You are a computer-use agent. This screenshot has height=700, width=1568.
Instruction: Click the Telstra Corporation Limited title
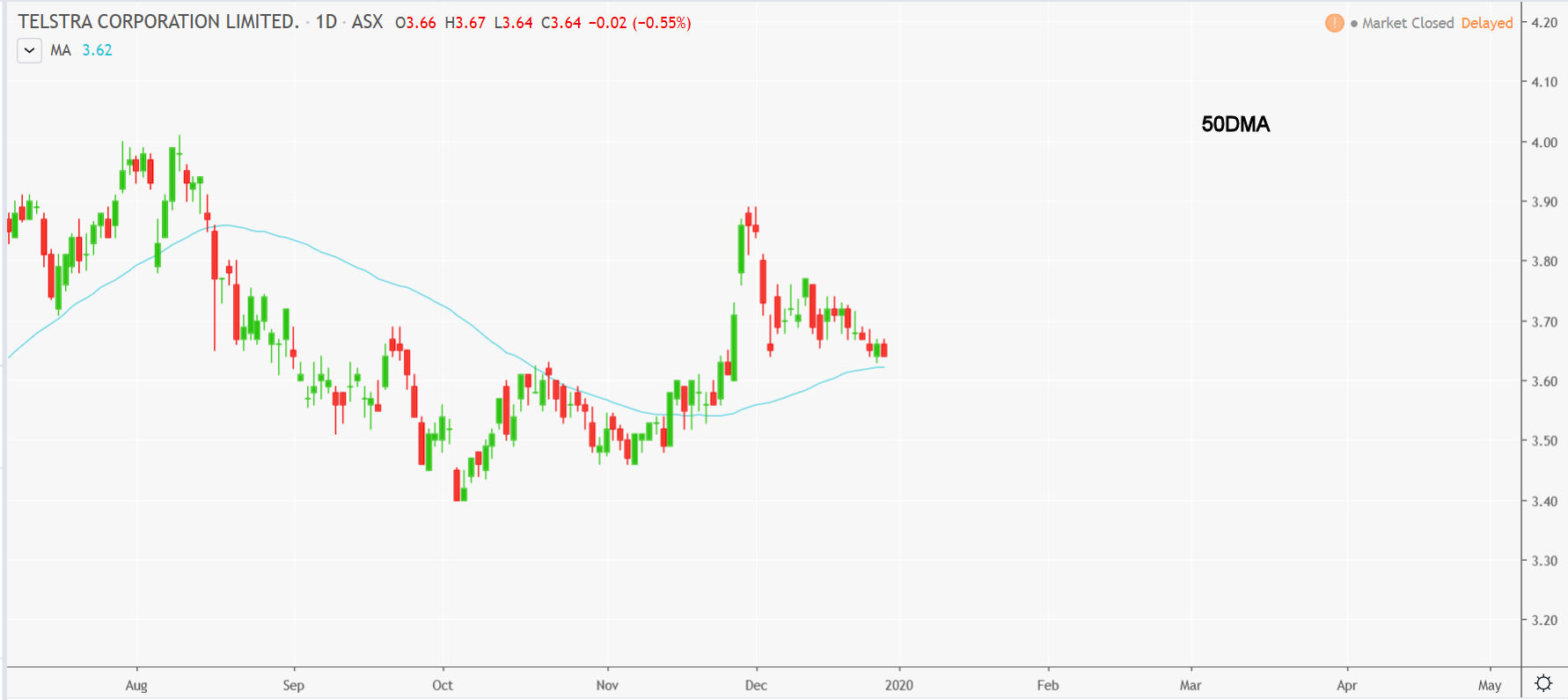[x=158, y=22]
